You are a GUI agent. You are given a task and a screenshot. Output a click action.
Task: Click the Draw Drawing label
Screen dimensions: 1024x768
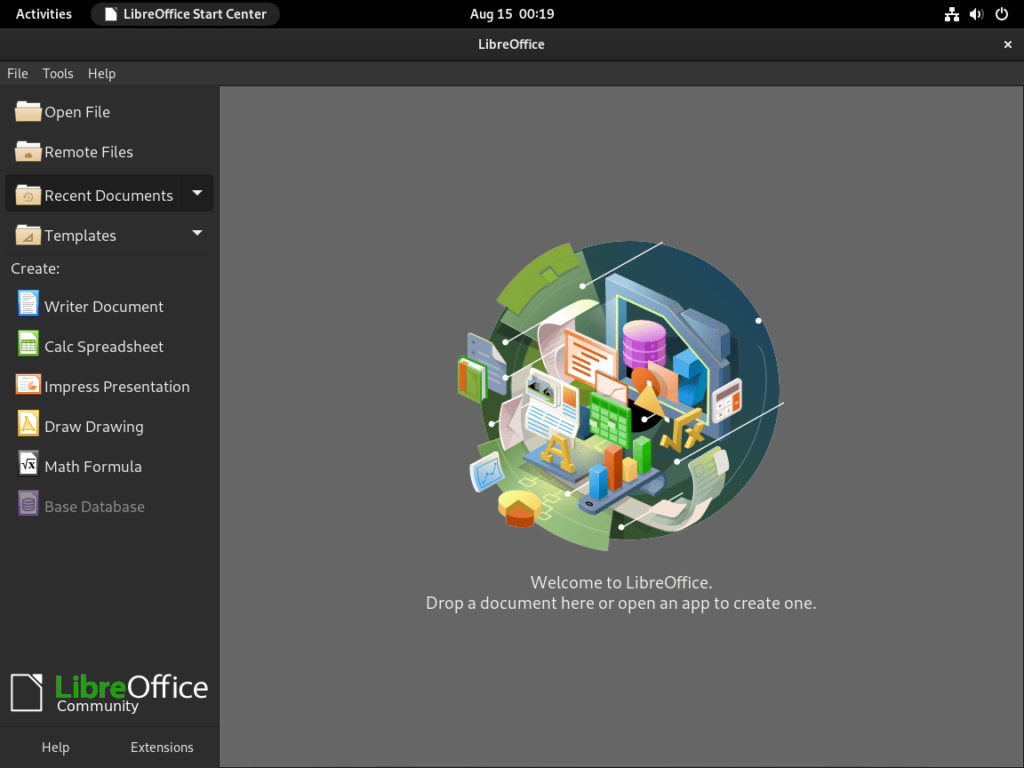coord(94,426)
